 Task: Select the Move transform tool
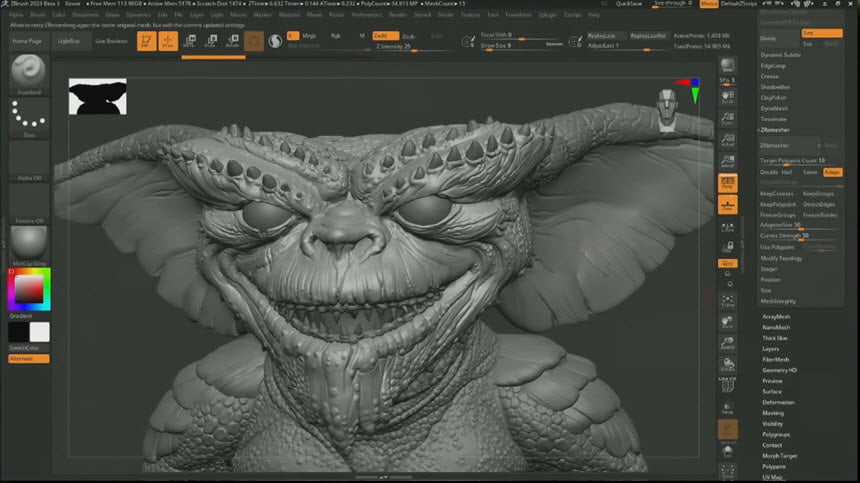pyautogui.click(x=189, y=41)
